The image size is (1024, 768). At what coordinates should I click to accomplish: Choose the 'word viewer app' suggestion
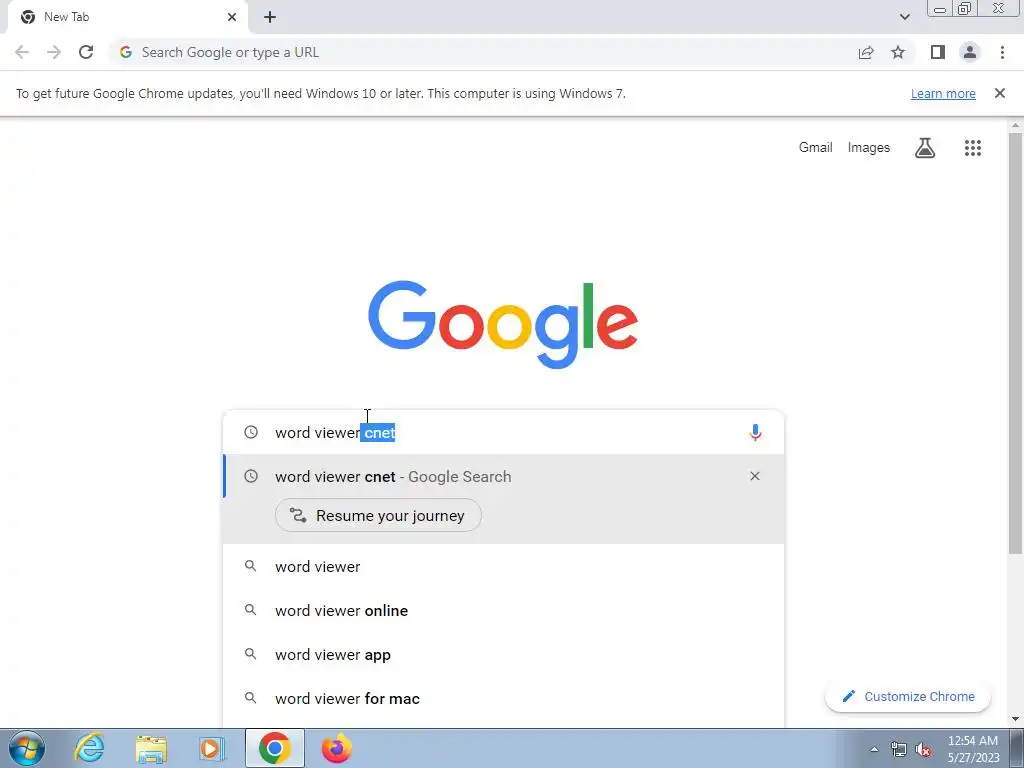pyautogui.click(x=503, y=654)
